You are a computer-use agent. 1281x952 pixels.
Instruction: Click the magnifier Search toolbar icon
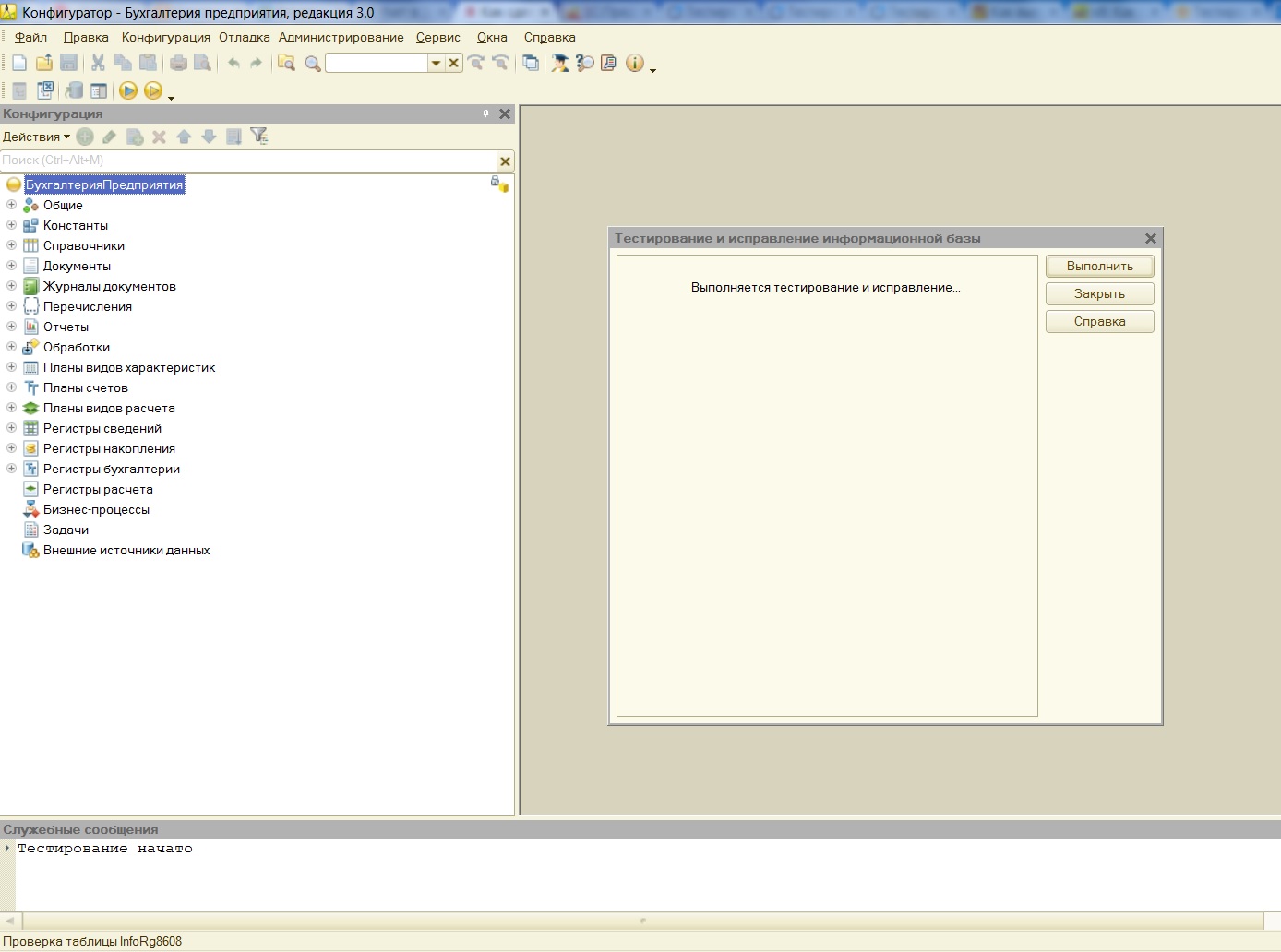pyautogui.click(x=313, y=63)
